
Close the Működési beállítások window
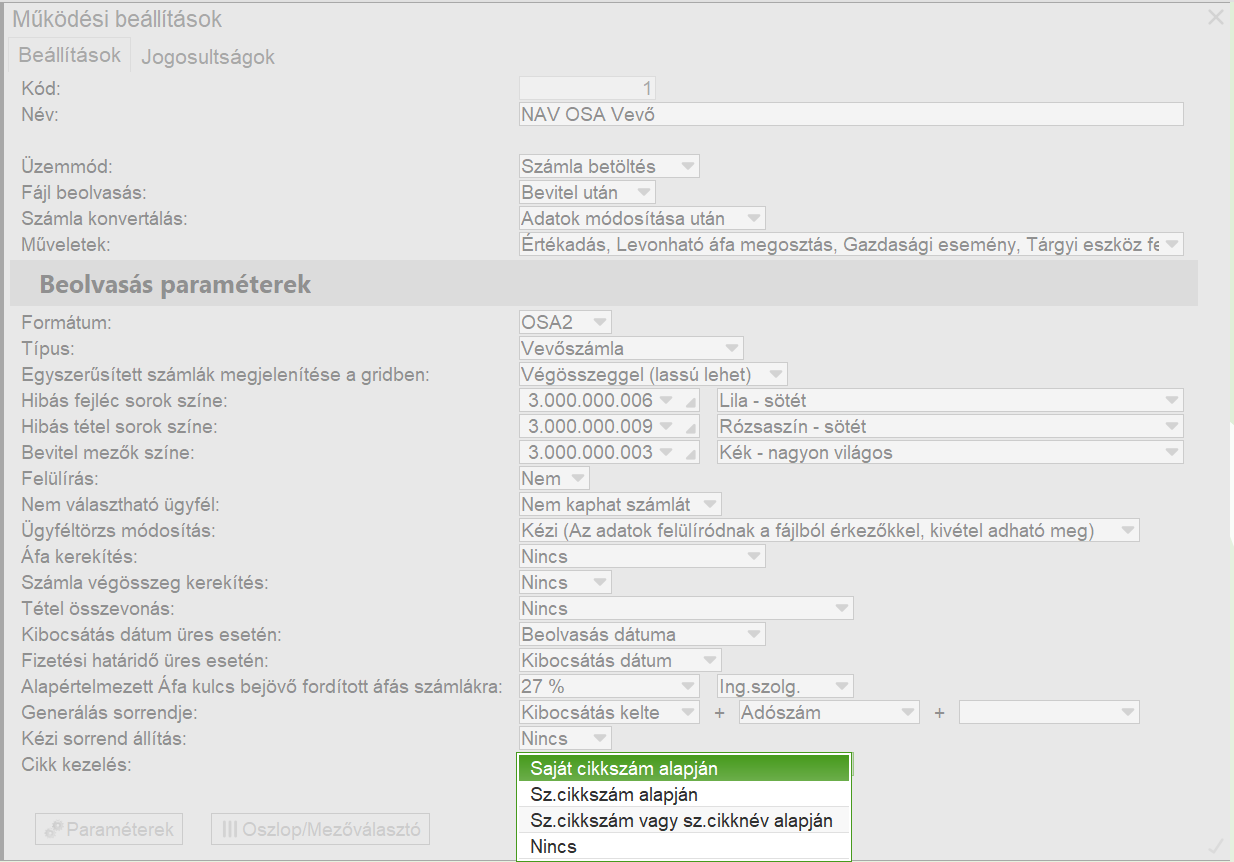point(1216,17)
